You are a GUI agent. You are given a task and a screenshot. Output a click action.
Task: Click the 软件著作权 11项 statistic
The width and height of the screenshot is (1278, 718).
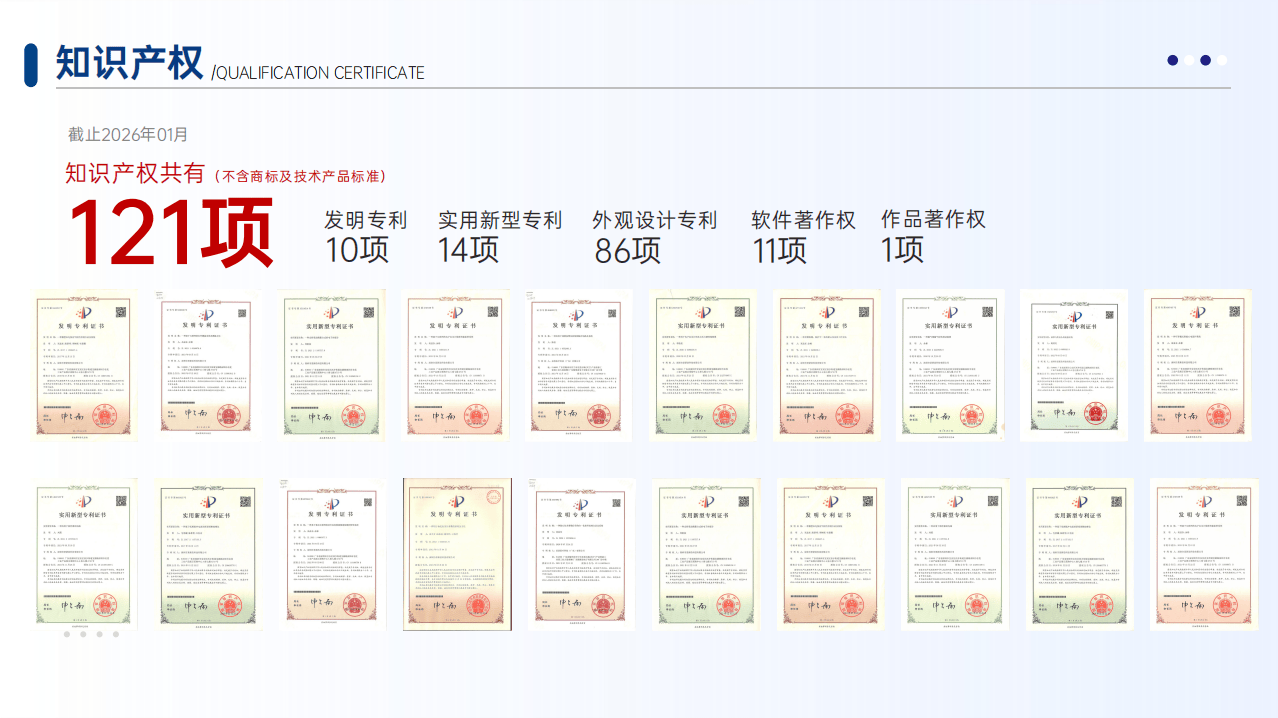802,236
